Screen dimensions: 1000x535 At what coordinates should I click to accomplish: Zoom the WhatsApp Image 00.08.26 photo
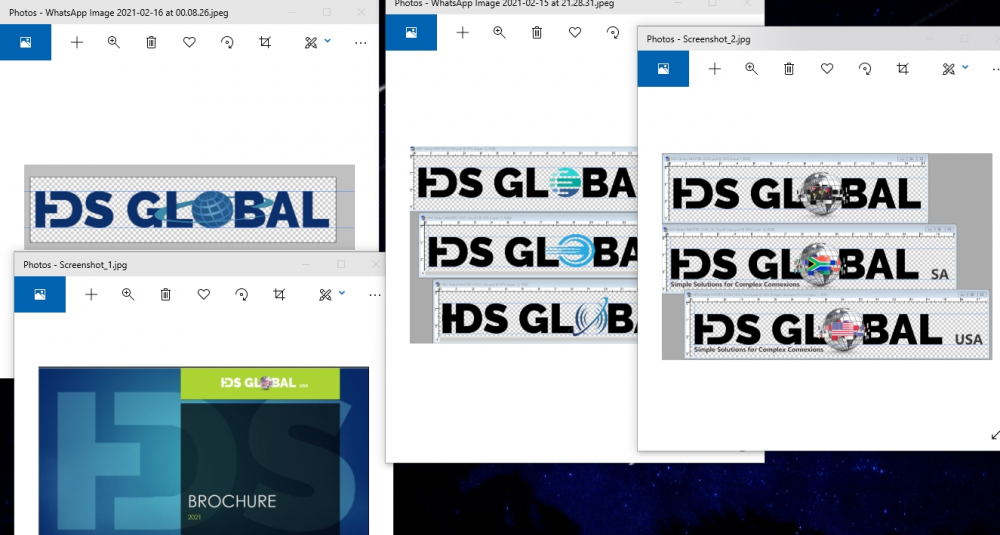tap(114, 43)
